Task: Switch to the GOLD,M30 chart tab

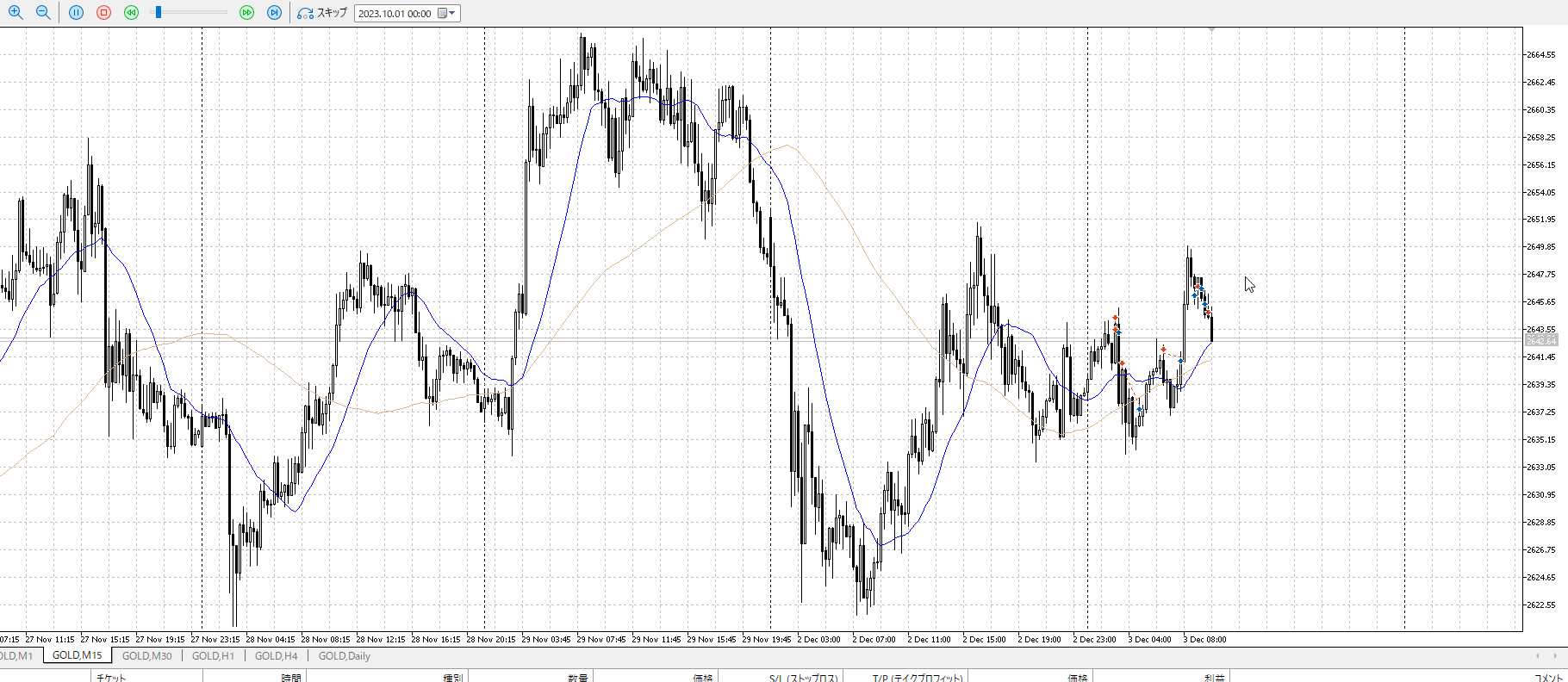Action: [146, 656]
